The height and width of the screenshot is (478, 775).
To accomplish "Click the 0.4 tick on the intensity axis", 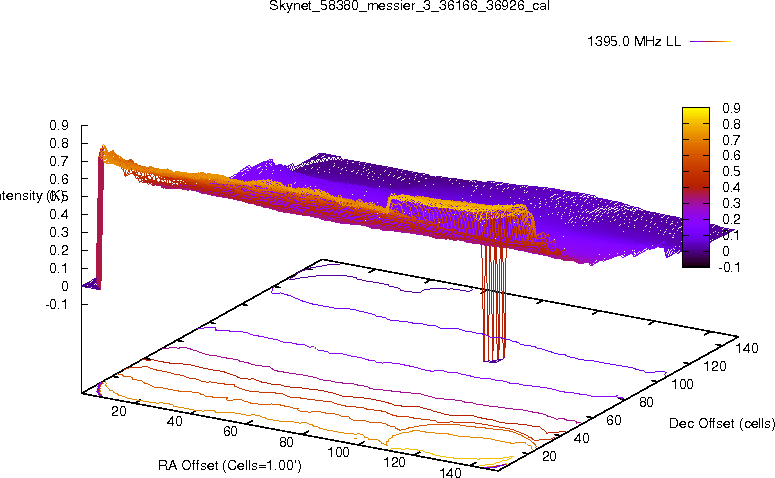I will point(58,215).
